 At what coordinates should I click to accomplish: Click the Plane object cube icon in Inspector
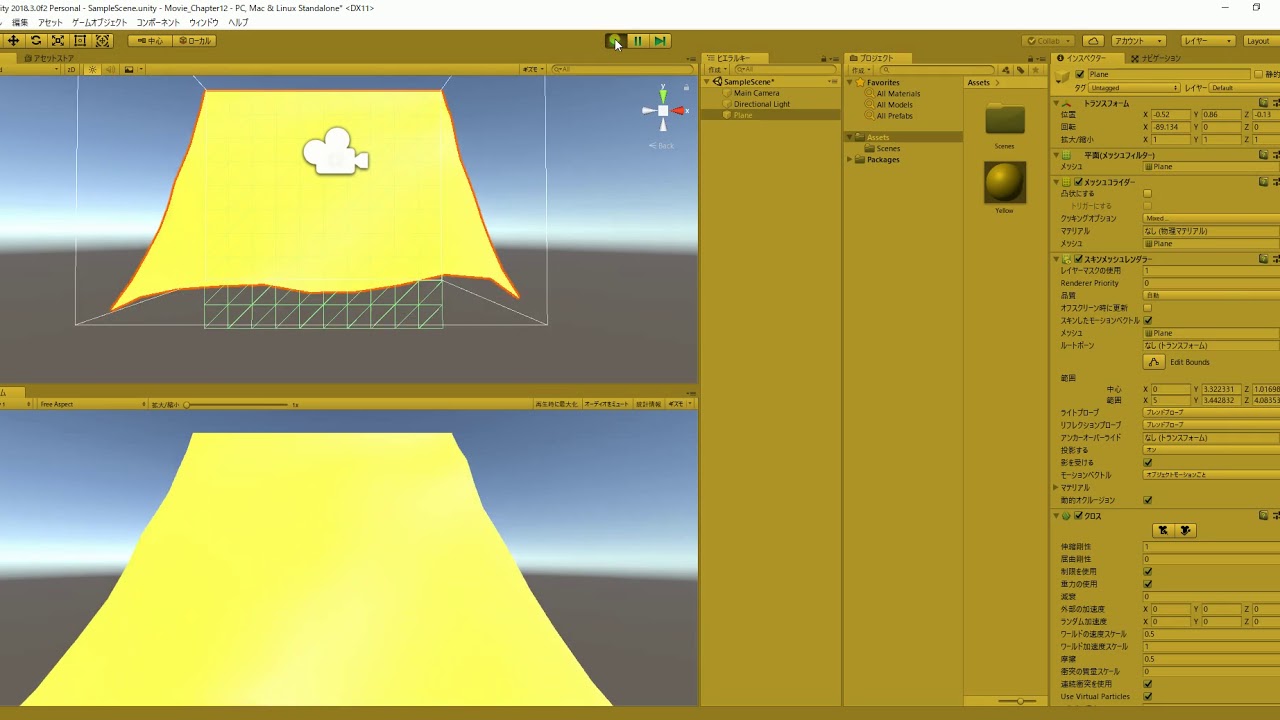[1063, 78]
